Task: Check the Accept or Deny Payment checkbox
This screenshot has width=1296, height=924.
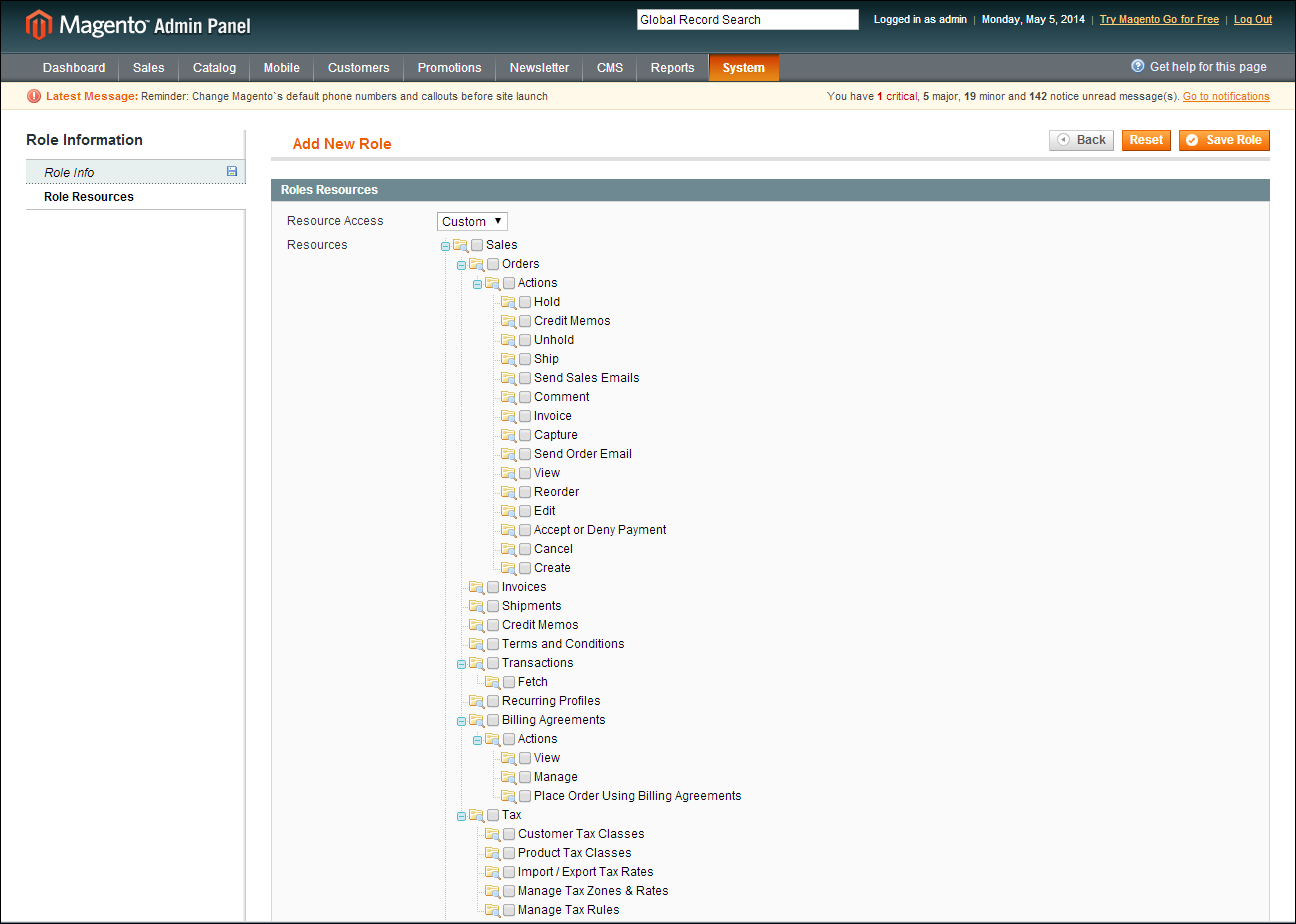Action: 525,530
